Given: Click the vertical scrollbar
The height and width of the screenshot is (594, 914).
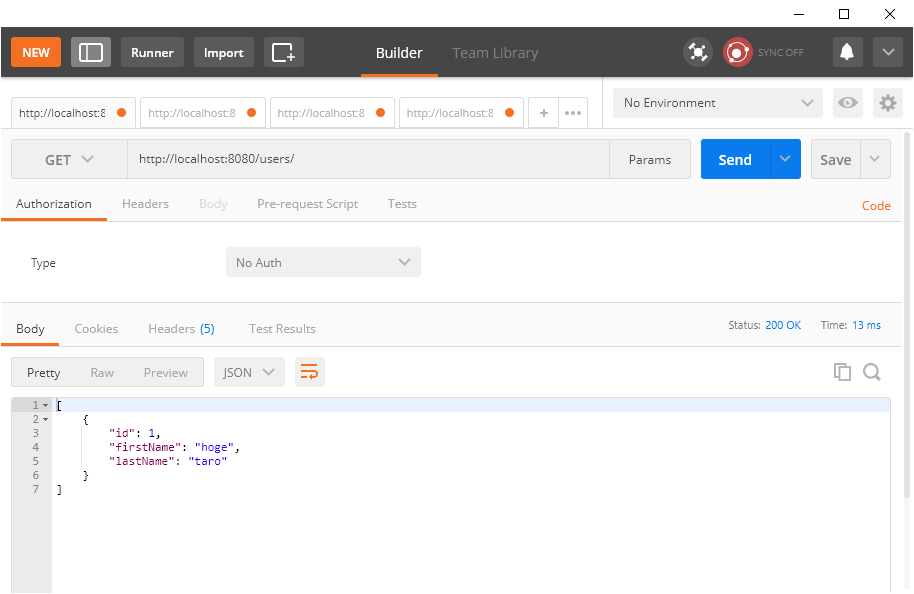Looking at the screenshot, I should tap(906, 315).
